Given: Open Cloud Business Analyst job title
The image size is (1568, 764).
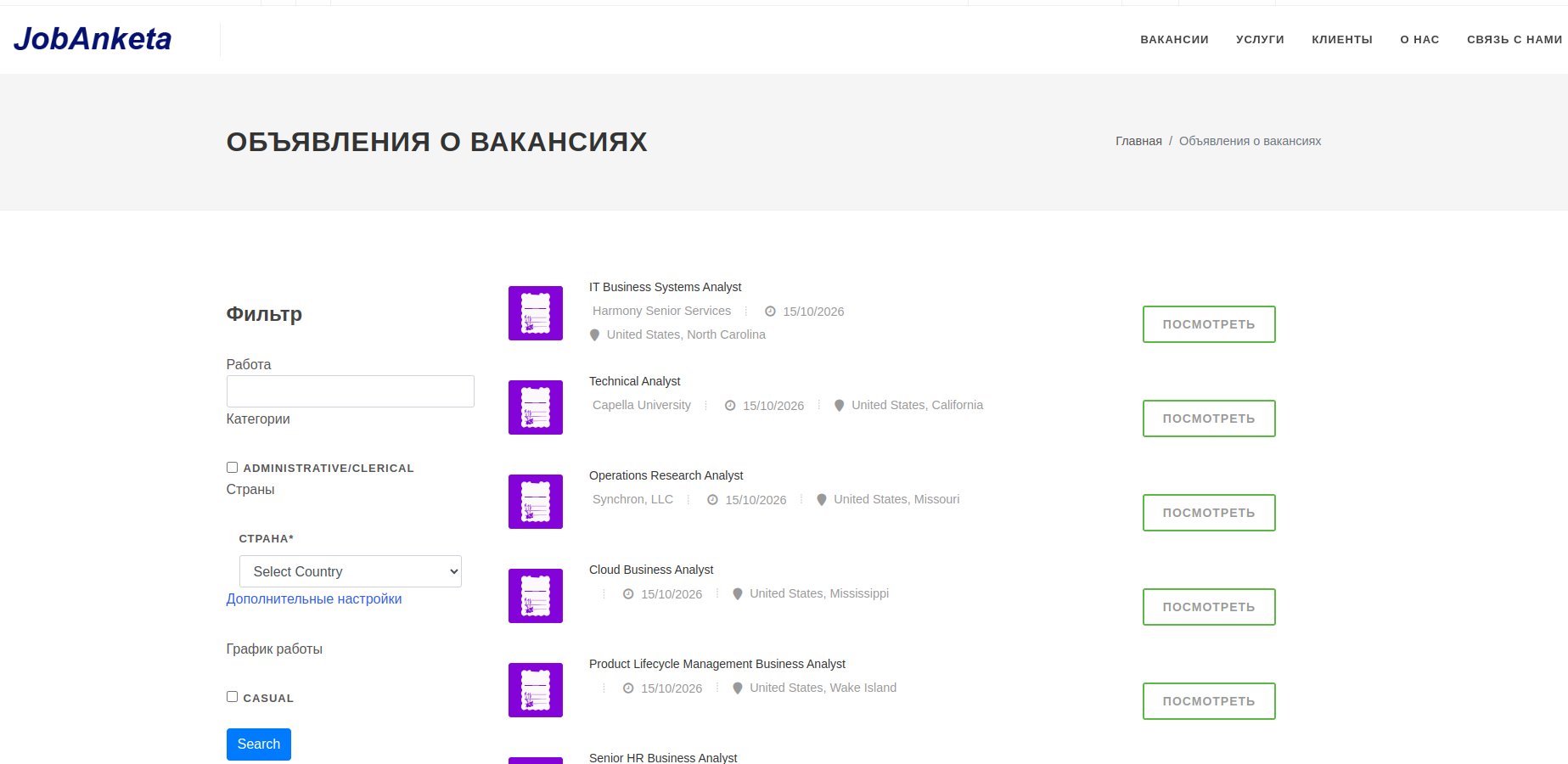Looking at the screenshot, I should pos(651,570).
